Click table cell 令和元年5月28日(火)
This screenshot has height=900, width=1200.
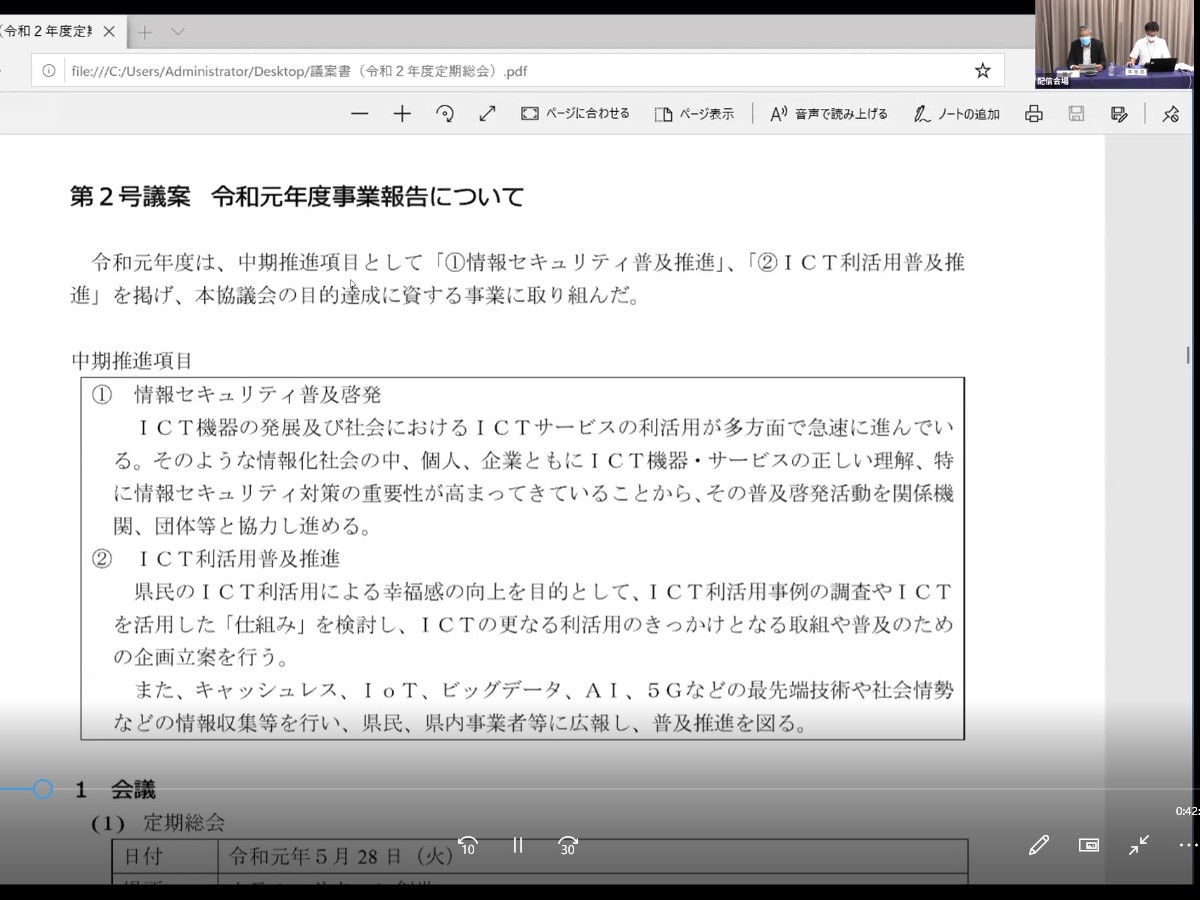(341, 857)
